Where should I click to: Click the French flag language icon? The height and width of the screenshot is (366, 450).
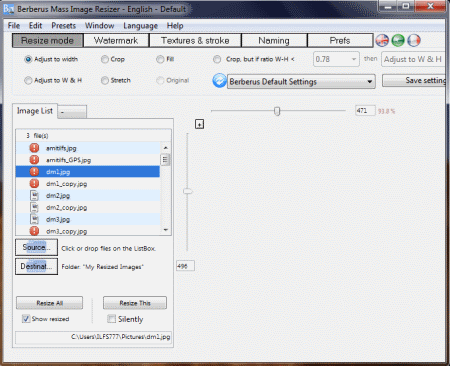pyautogui.click(x=414, y=40)
